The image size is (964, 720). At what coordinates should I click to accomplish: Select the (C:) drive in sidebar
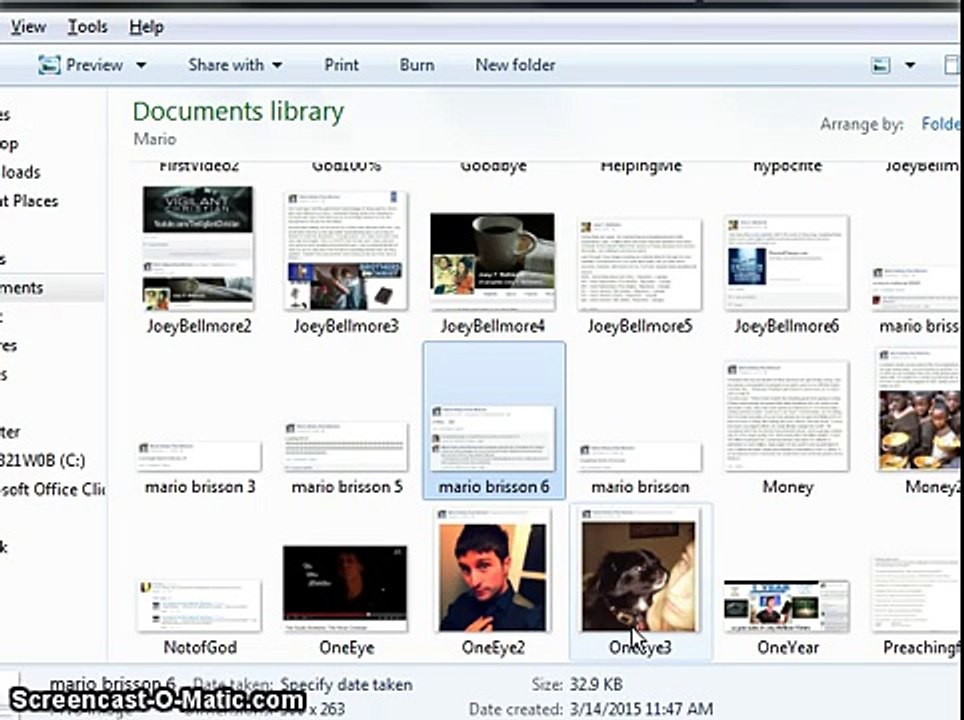pos(43,461)
